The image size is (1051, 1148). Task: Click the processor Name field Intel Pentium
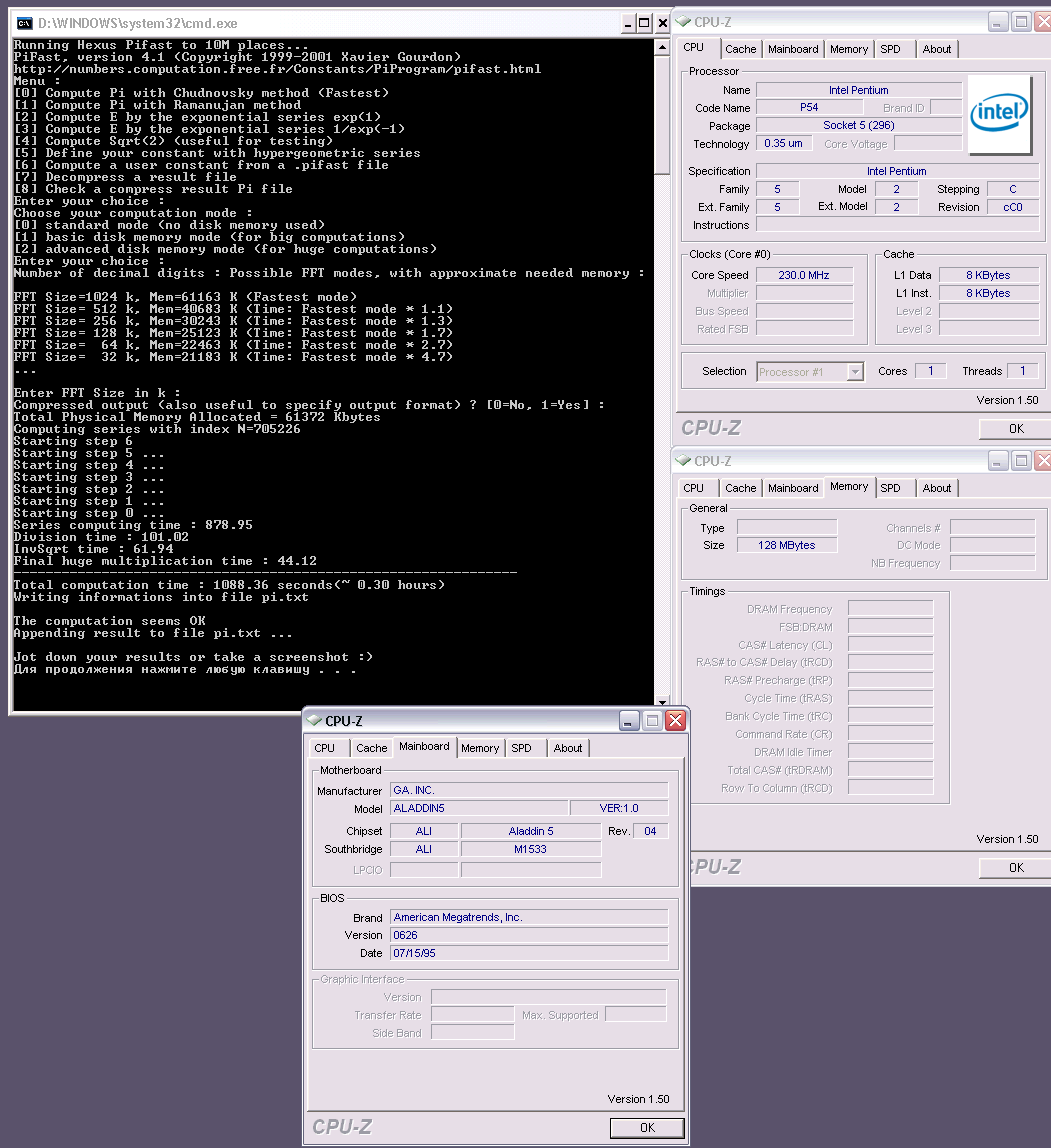click(x=859, y=90)
